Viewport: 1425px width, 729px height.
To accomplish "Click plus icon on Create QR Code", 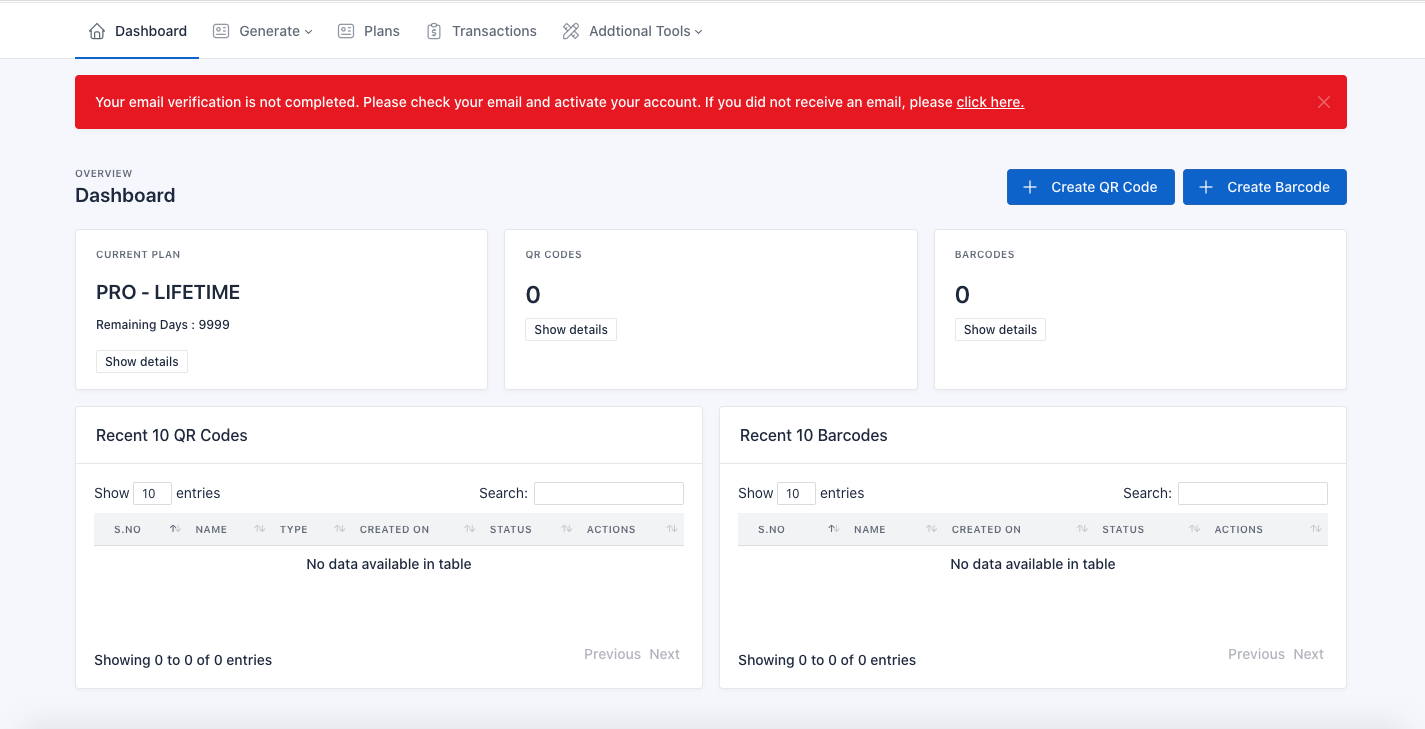I will point(1030,187).
